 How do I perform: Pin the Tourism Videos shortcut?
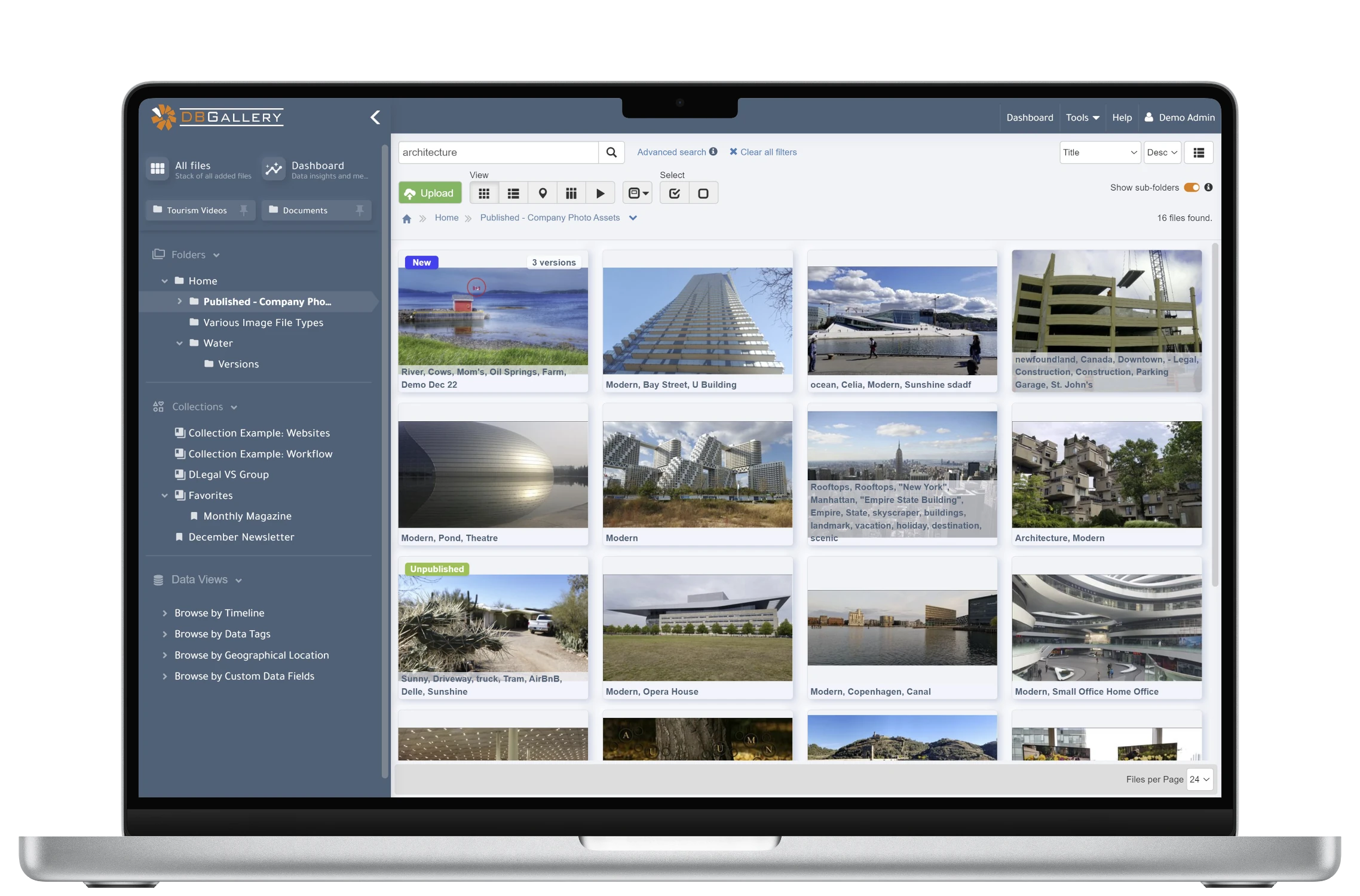coord(244,210)
